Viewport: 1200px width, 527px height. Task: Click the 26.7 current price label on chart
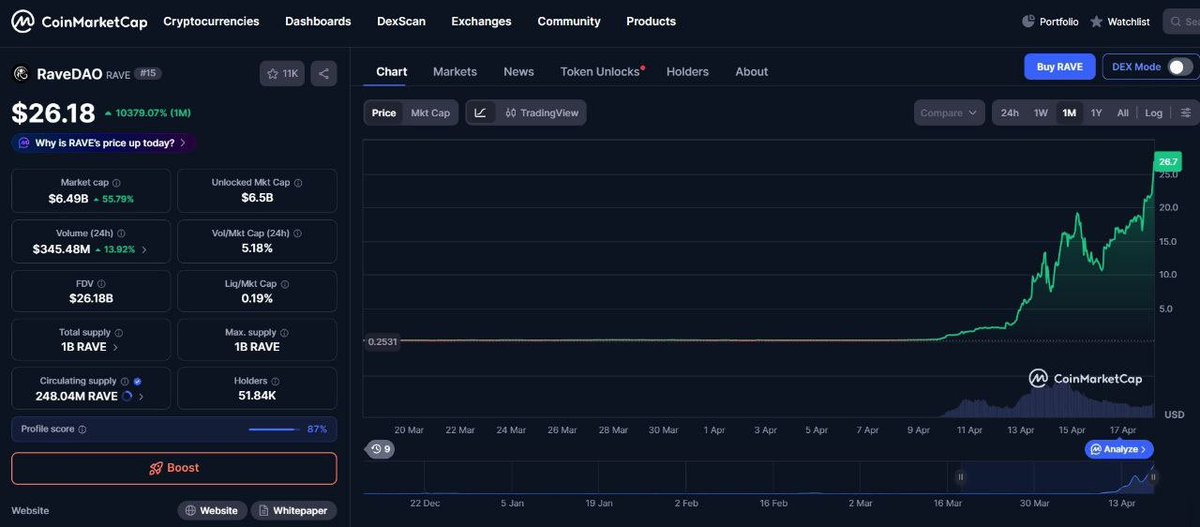(x=1167, y=161)
